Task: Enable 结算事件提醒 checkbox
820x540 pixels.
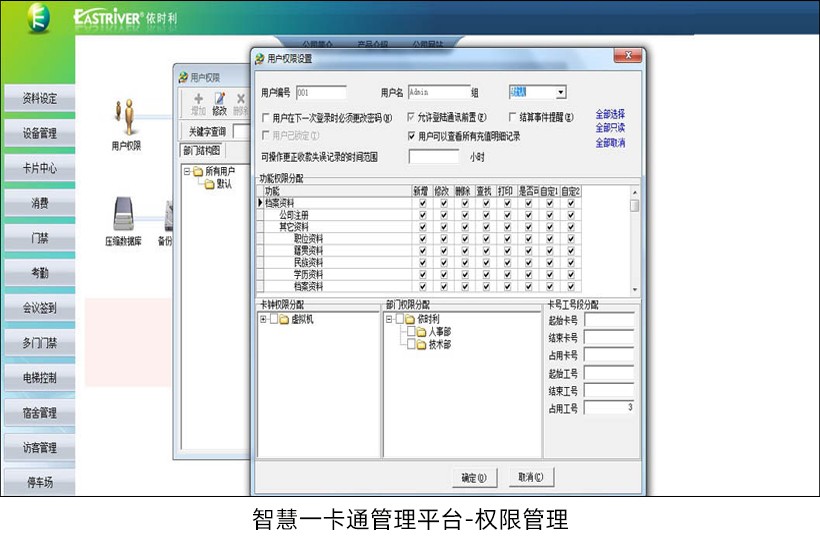Action: coord(511,118)
